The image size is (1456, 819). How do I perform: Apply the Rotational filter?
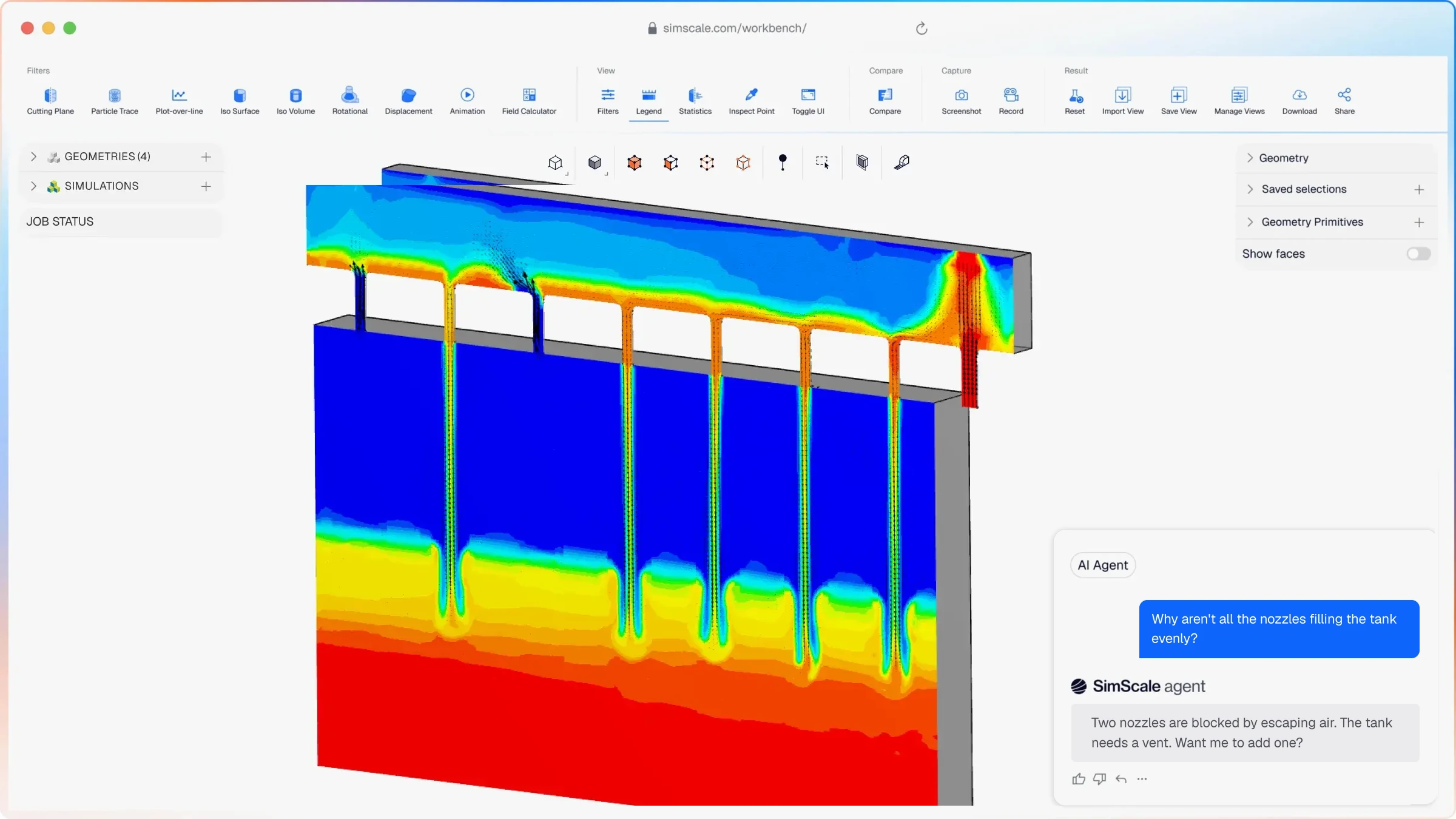point(350,101)
